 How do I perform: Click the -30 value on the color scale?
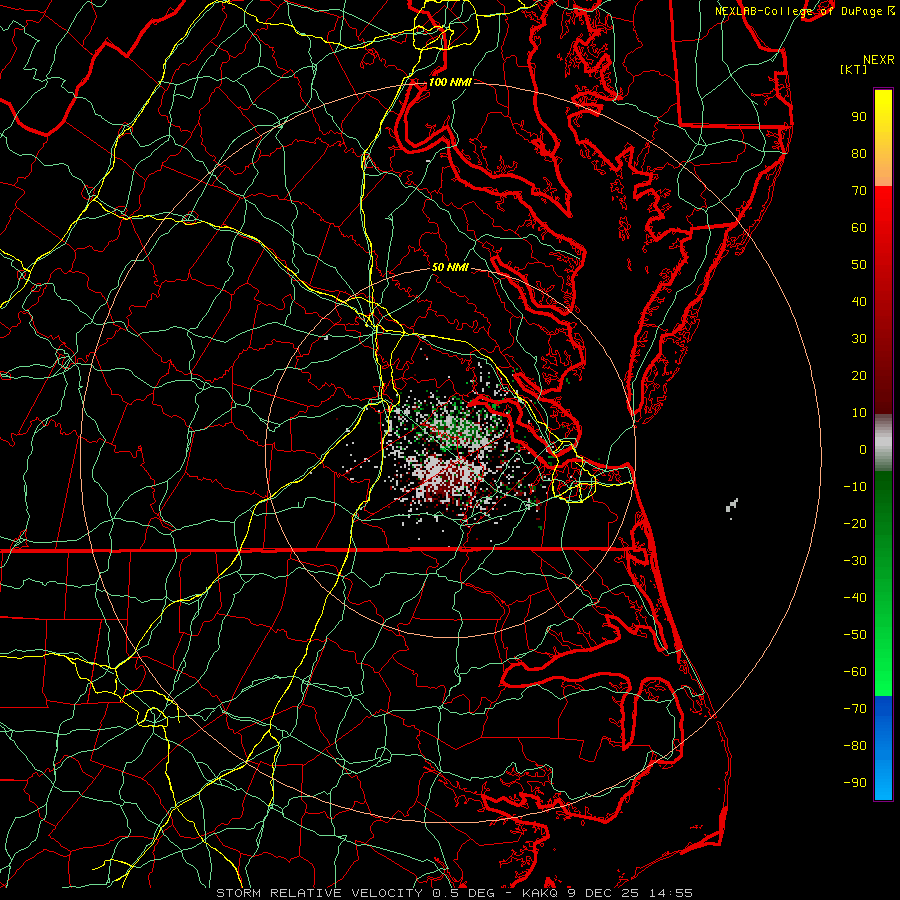click(855, 561)
